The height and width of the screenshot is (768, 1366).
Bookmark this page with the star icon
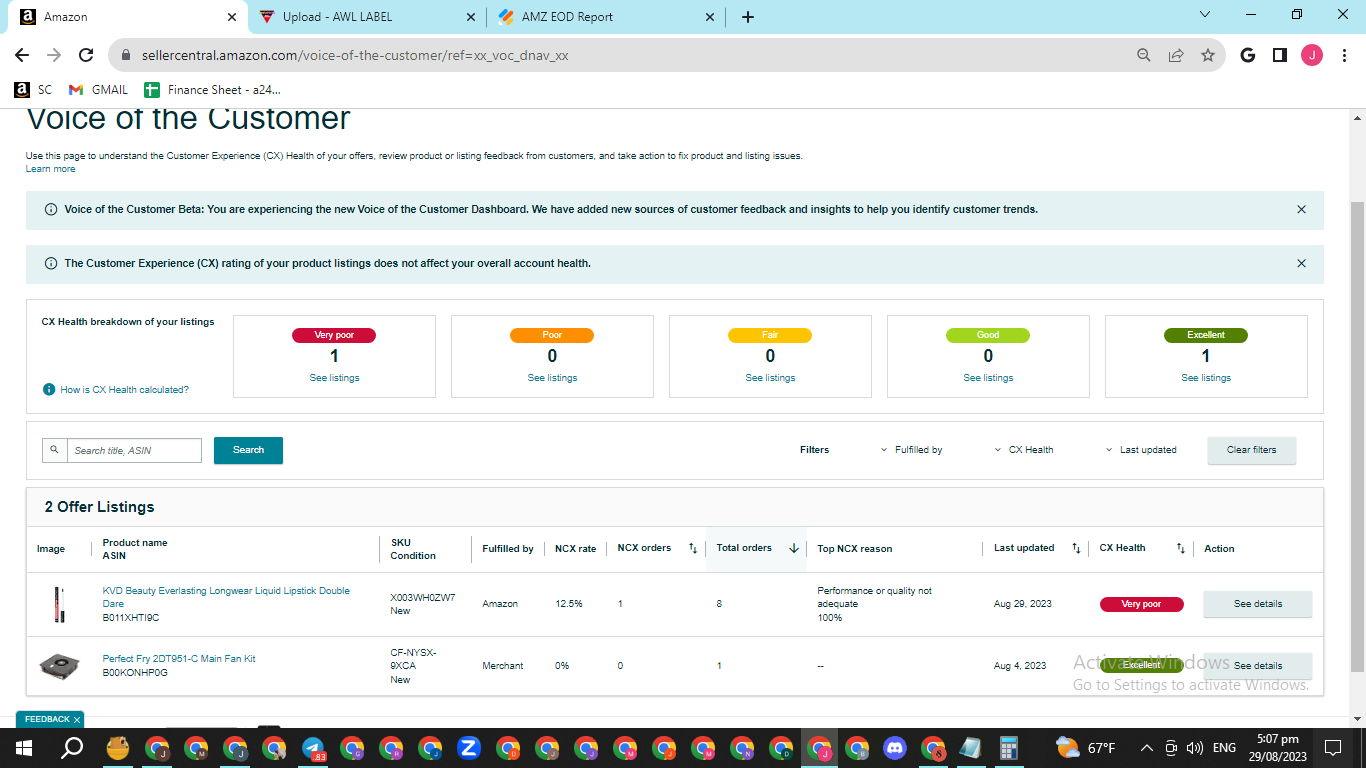1208,56
